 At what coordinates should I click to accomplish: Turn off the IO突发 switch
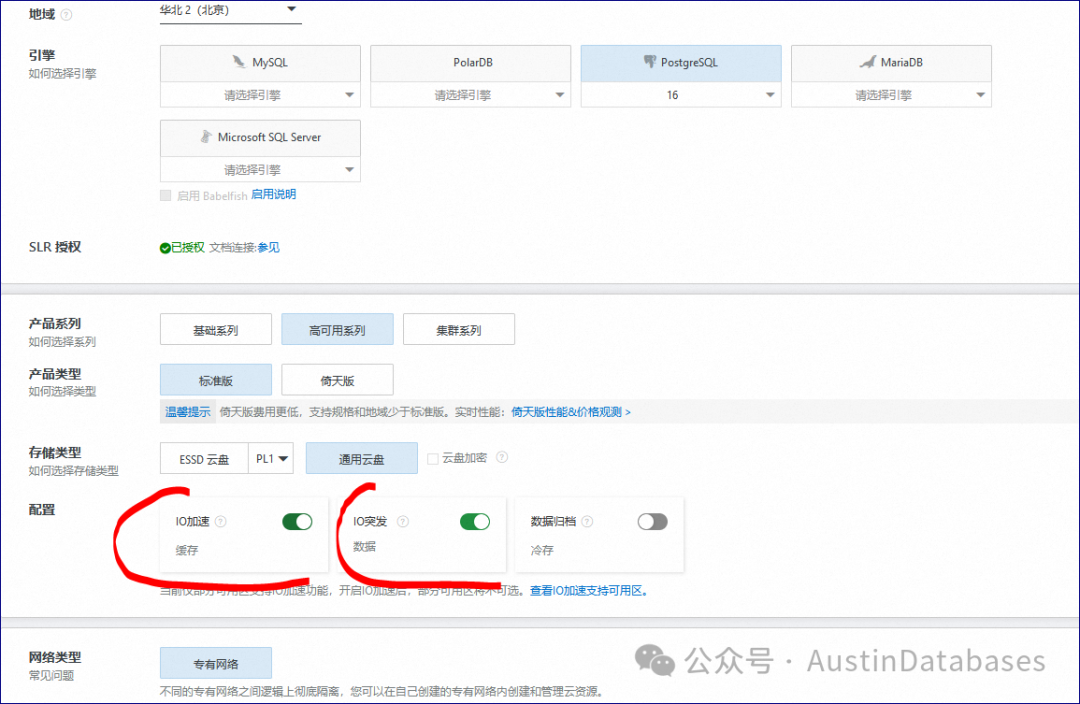click(x=475, y=521)
